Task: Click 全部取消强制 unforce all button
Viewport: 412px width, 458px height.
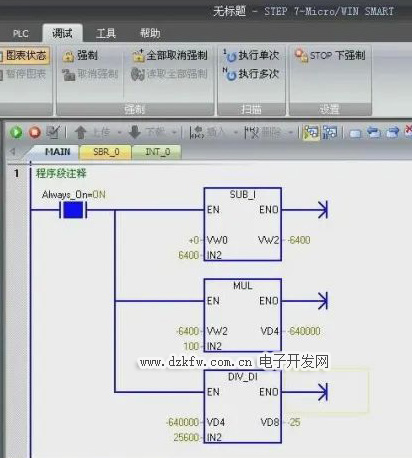Action: point(170,56)
